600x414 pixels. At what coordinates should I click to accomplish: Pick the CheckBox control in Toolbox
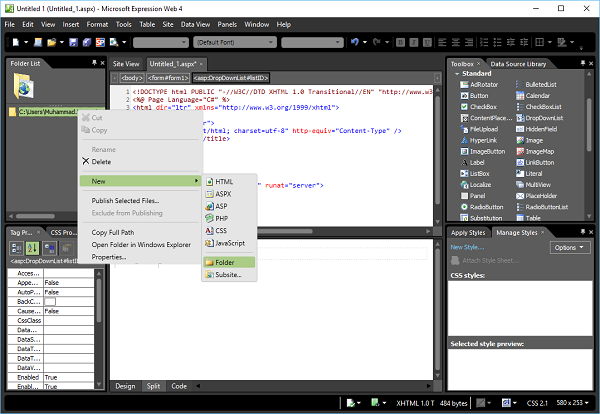(x=484, y=107)
